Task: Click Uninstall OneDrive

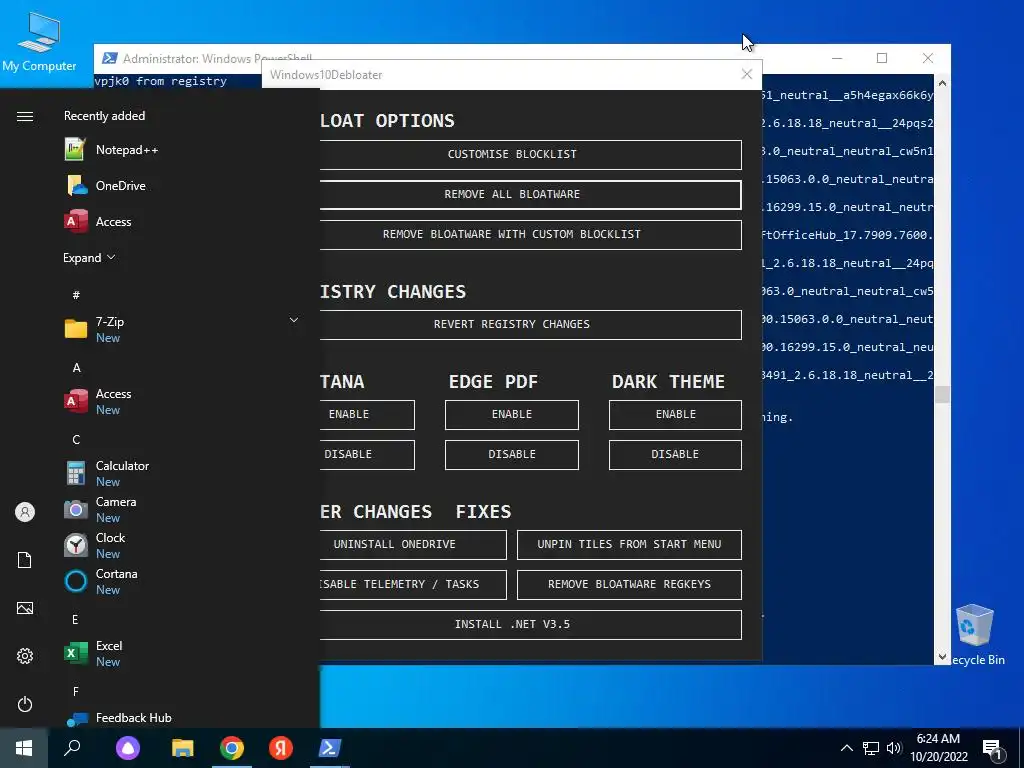Action: tap(413, 545)
